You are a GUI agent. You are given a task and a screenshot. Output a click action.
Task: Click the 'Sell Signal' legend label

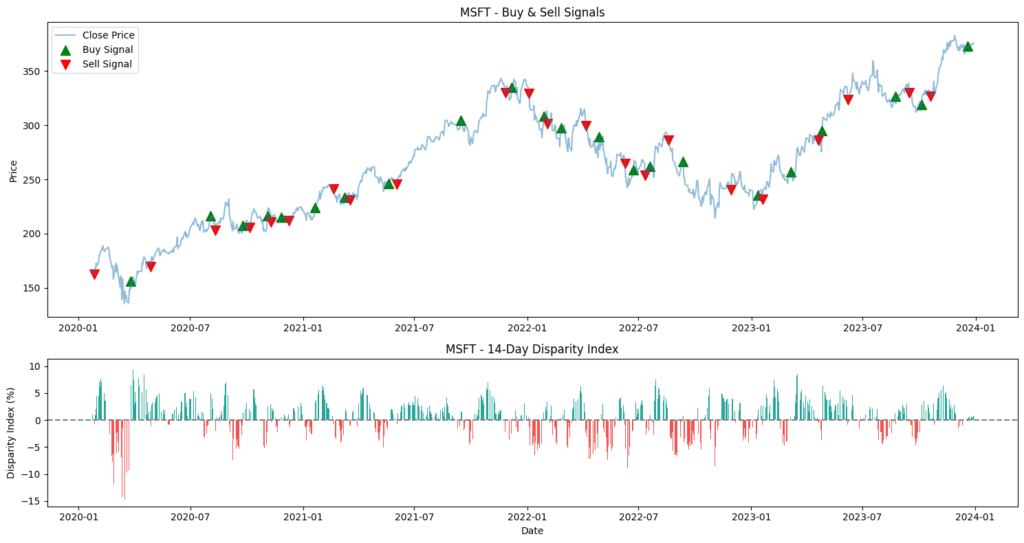pyautogui.click(x=107, y=64)
